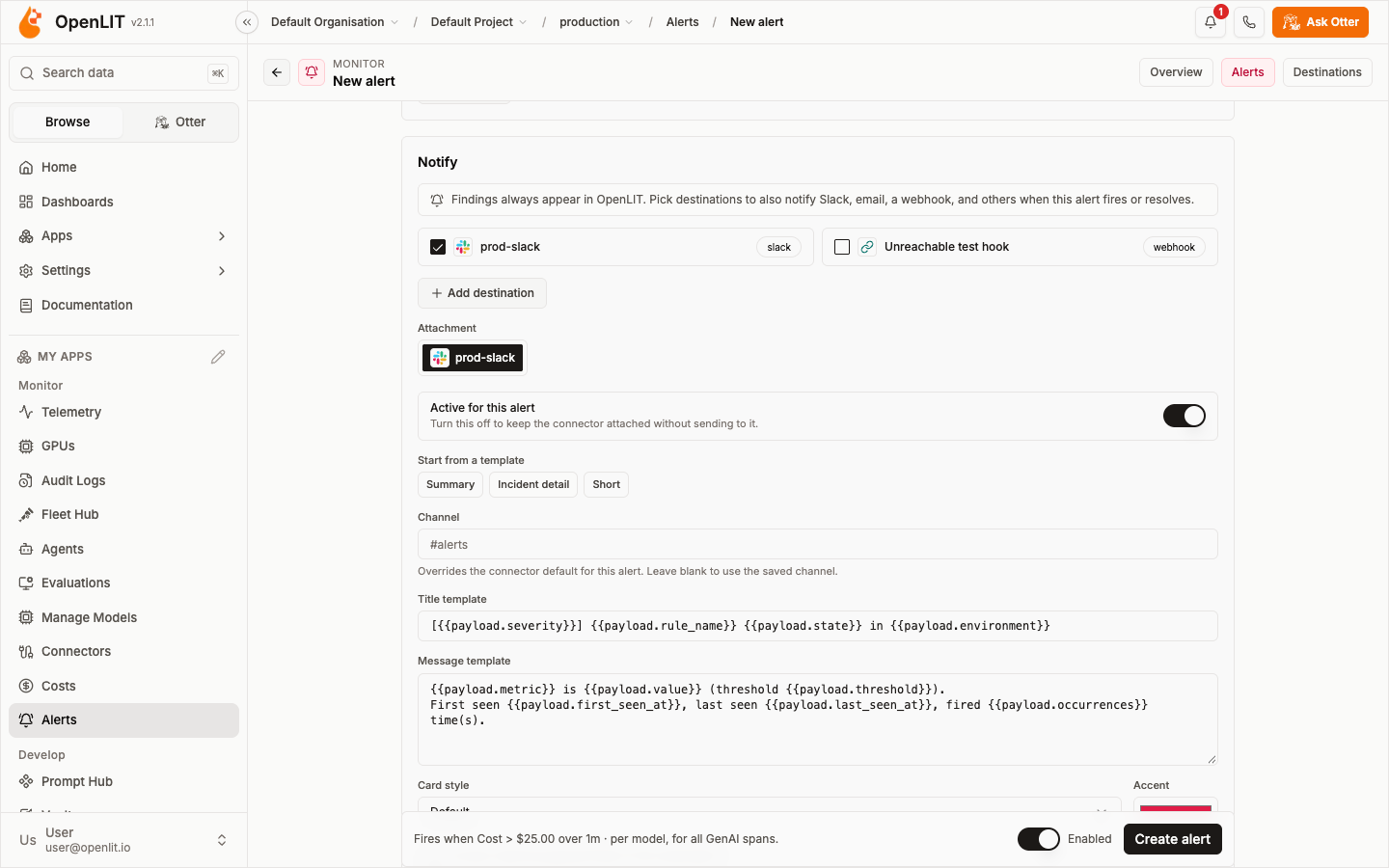Expand the Settings sidebar section
Image resolution: width=1389 pixels, height=868 pixels.
[123, 271]
